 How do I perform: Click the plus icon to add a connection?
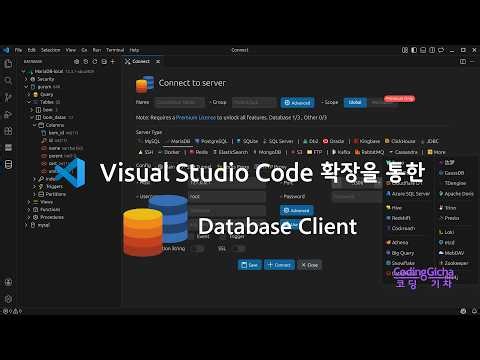[113, 62]
